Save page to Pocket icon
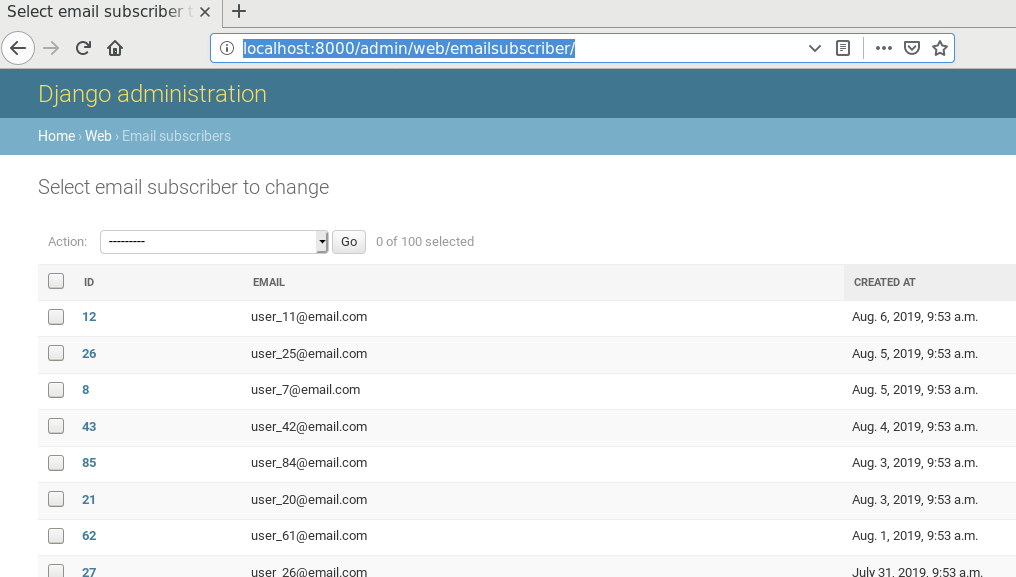This screenshot has height=577, width=1016. click(x=912, y=48)
